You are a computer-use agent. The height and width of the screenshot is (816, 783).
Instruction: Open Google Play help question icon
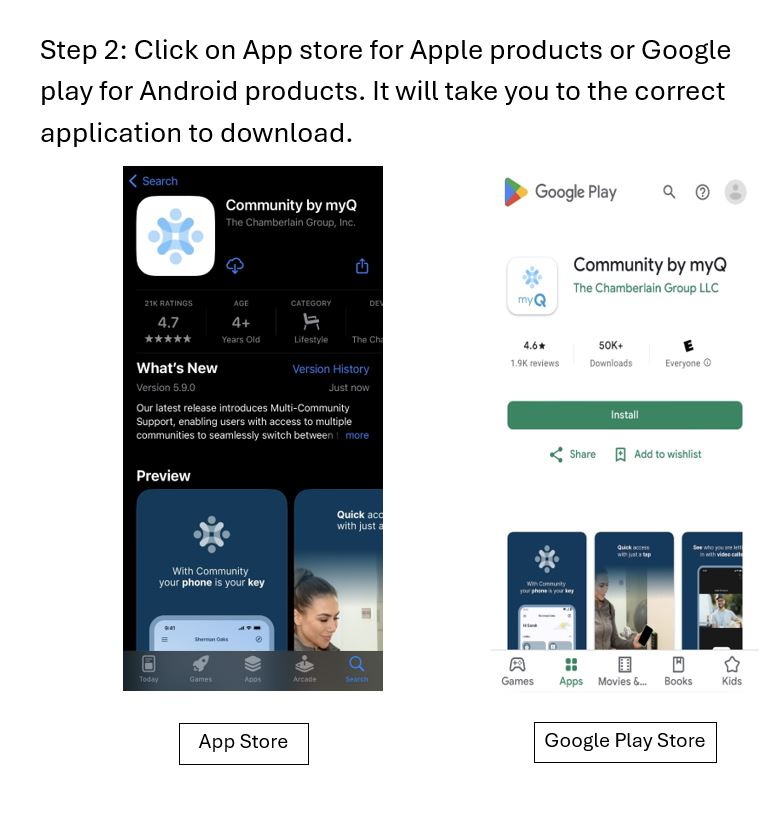pyautogui.click(x=702, y=193)
